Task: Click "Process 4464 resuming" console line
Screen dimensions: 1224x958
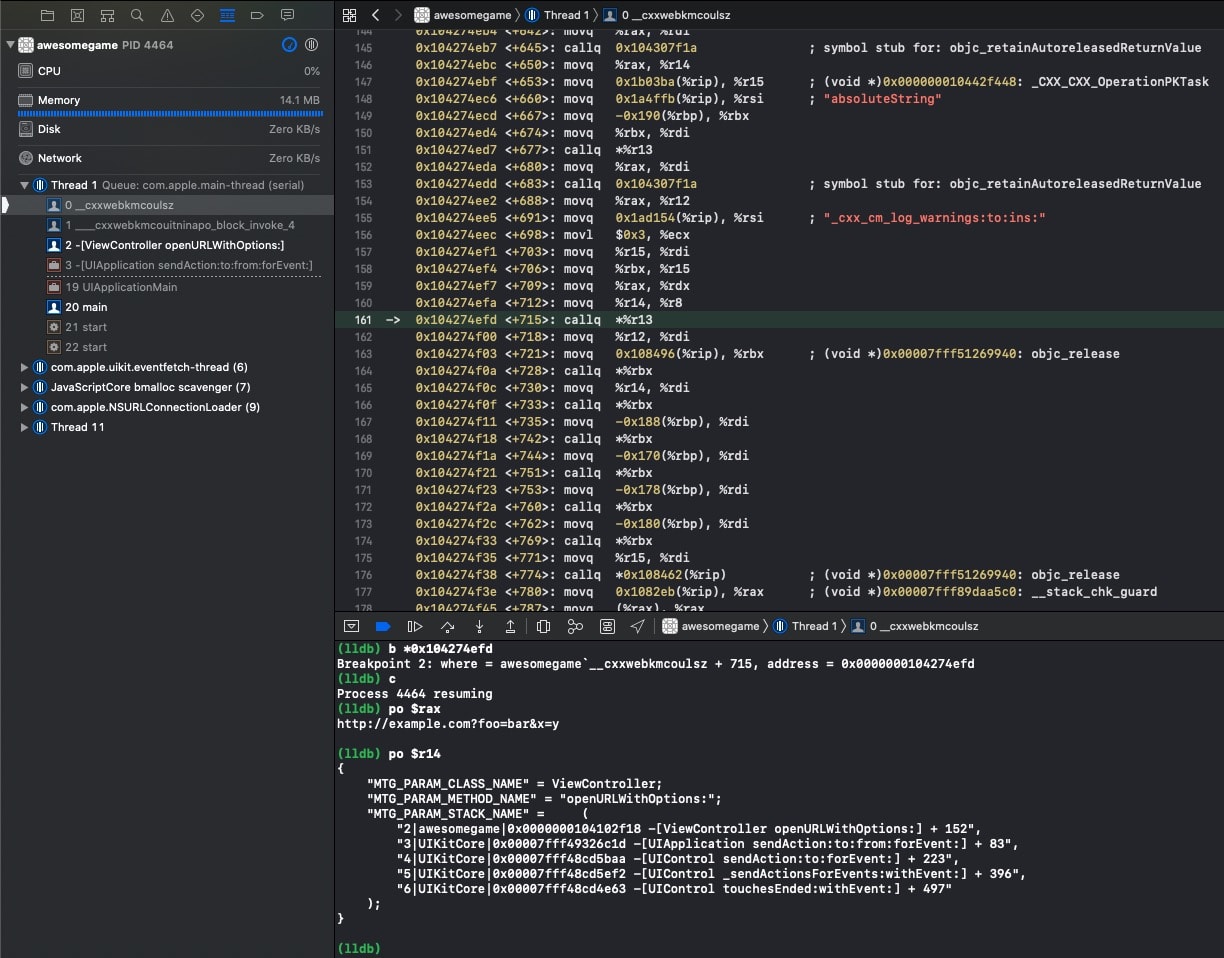Action: (x=414, y=694)
